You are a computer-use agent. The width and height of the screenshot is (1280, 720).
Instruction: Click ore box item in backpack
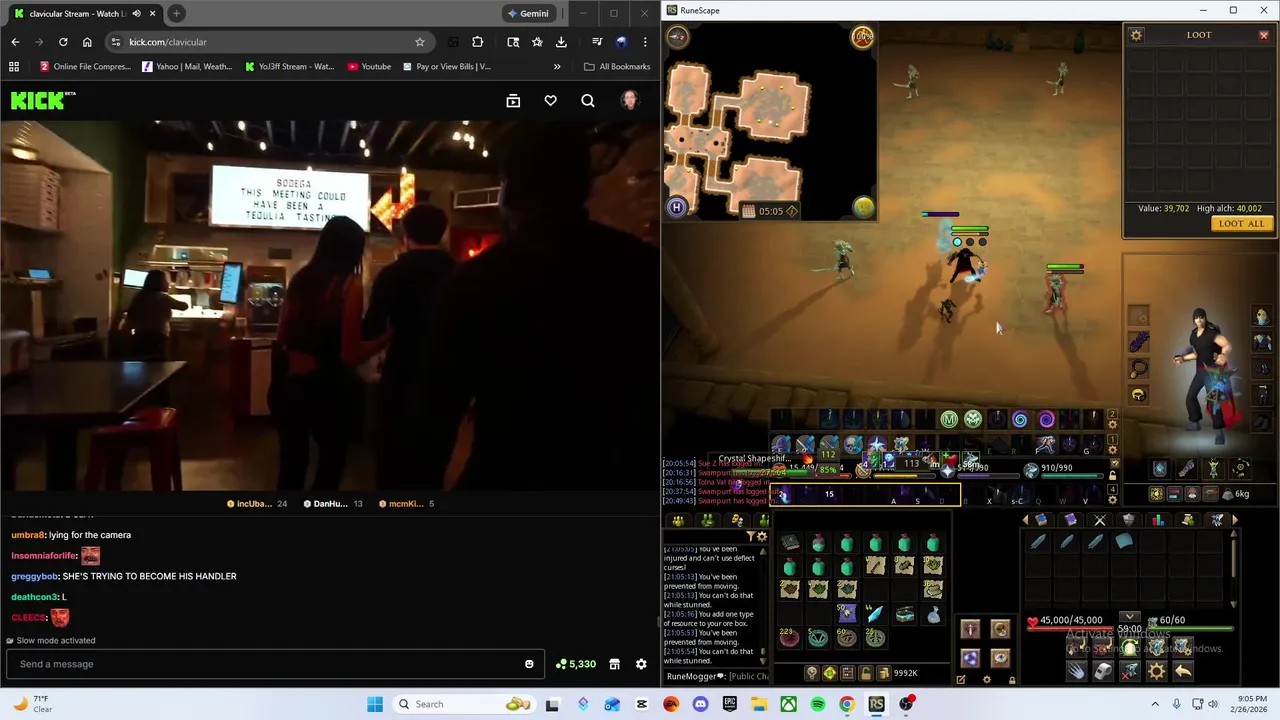point(904,613)
